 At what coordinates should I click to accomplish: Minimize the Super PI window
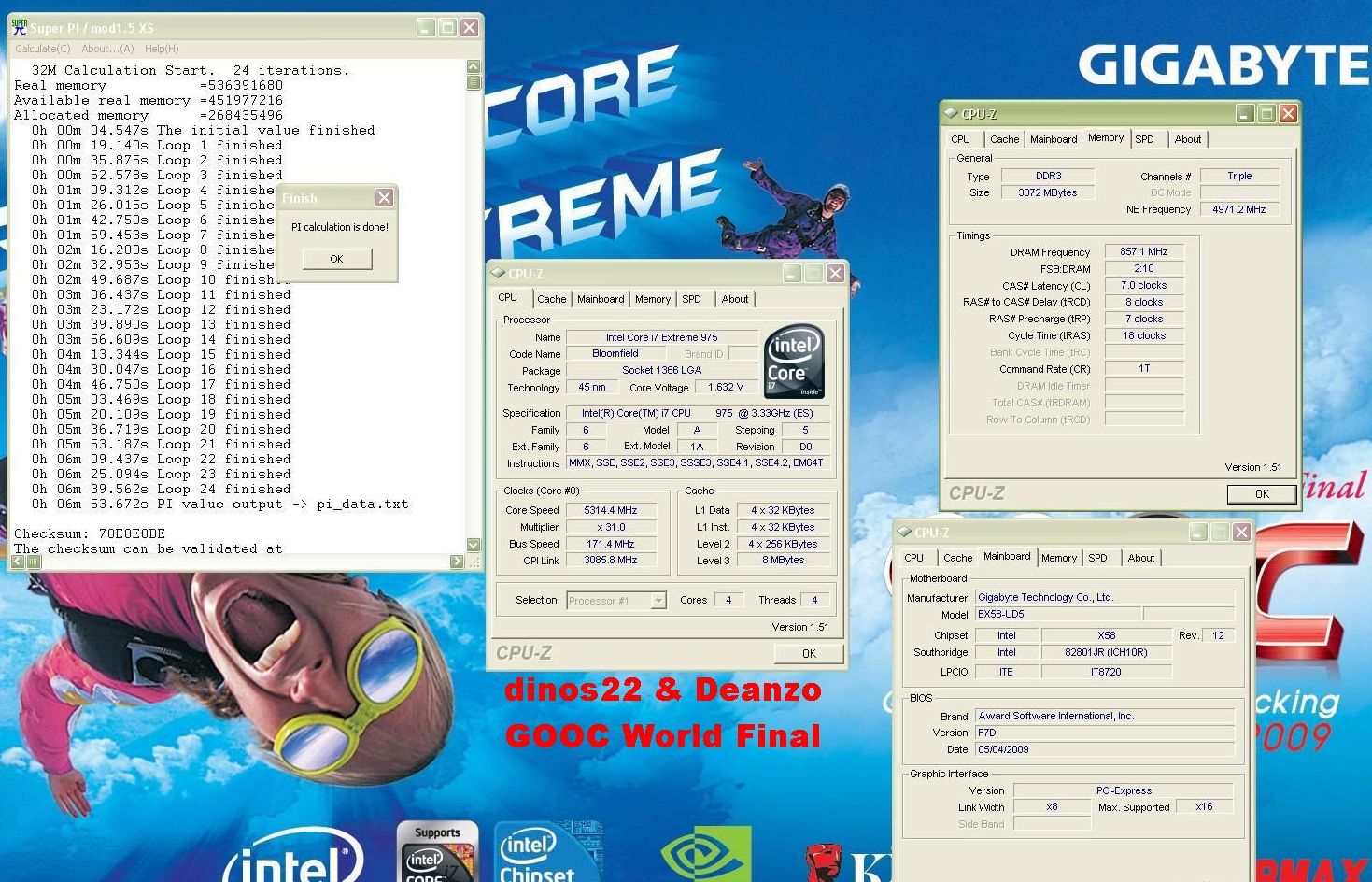[x=425, y=27]
